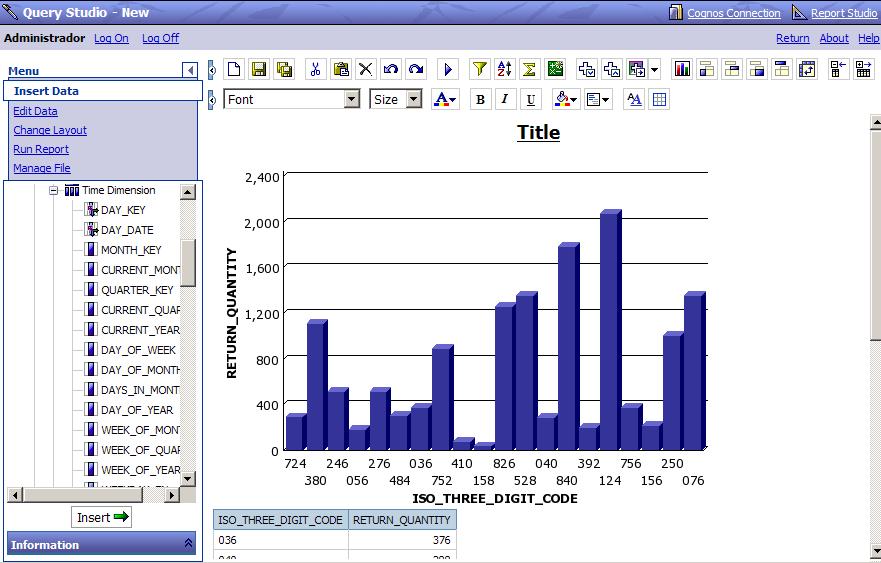Viewport: 881px width, 563px height.
Task: Toggle bold formatting
Action: [x=480, y=99]
